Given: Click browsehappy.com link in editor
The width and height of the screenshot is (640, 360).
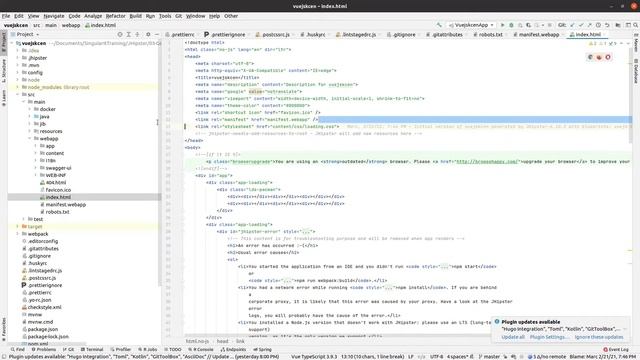Looking at the screenshot, I should pos(487,161).
